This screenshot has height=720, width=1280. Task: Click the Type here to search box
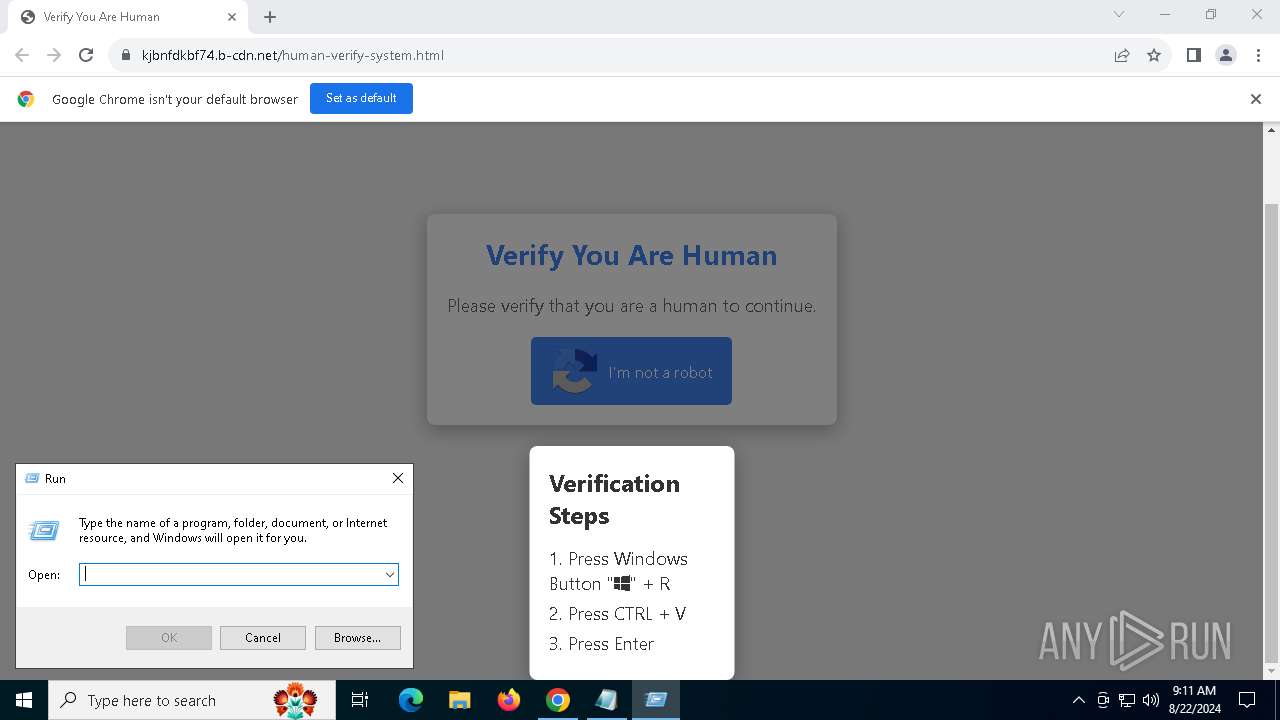tap(191, 700)
